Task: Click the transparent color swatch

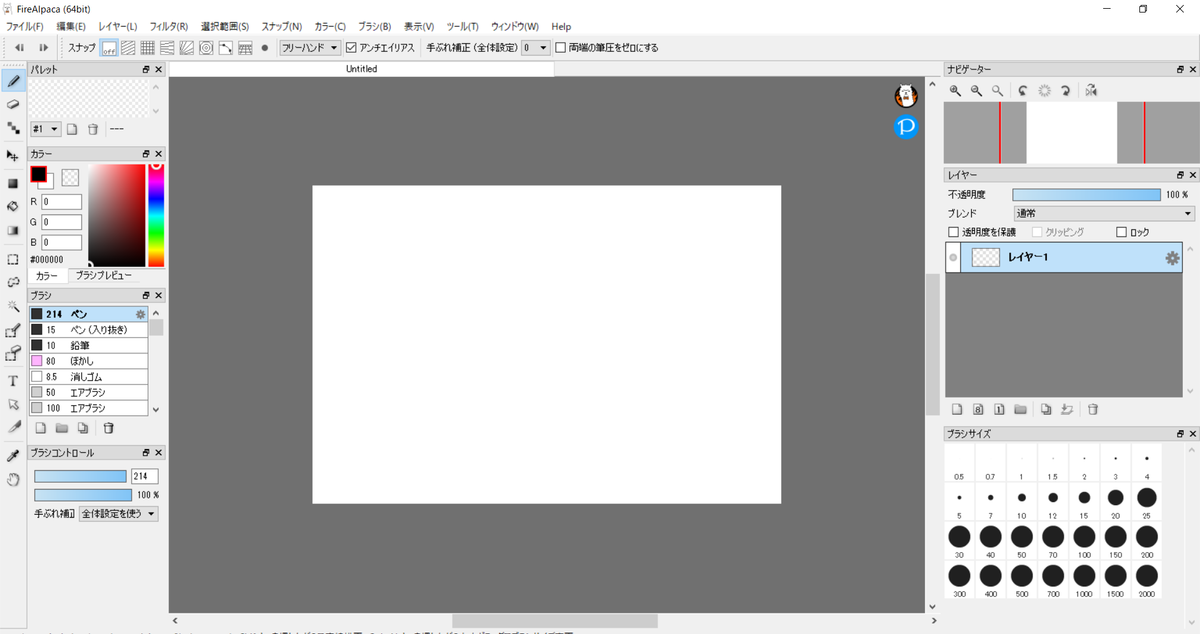Action: (70, 177)
